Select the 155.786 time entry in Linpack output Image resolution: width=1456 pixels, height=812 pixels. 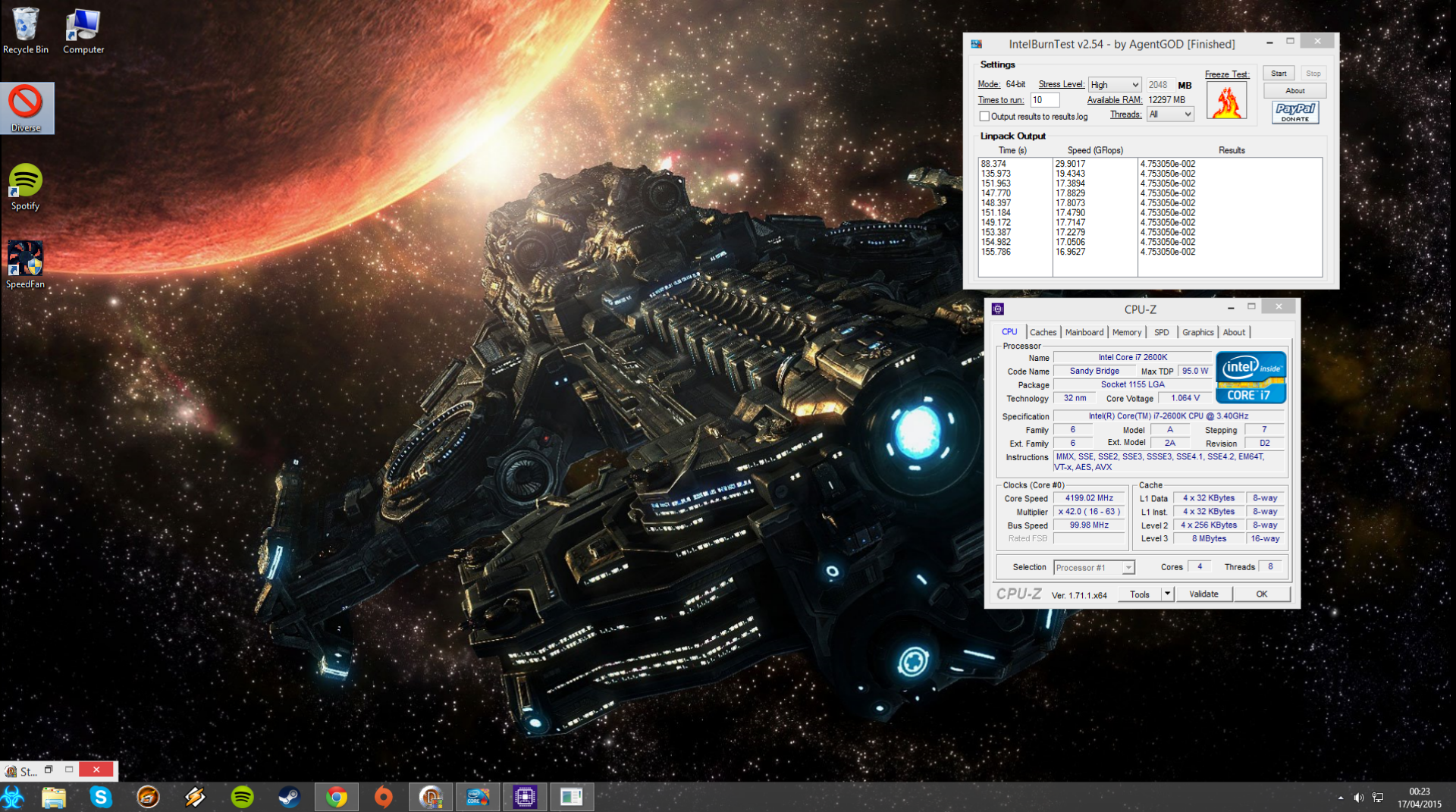point(996,252)
